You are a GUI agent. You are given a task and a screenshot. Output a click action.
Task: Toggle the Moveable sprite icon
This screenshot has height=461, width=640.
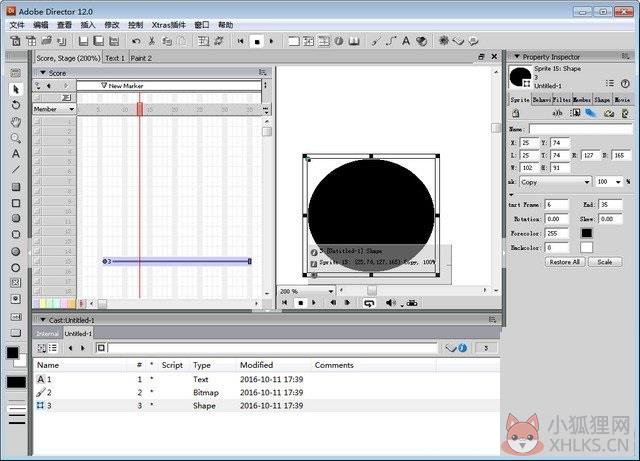click(x=576, y=113)
